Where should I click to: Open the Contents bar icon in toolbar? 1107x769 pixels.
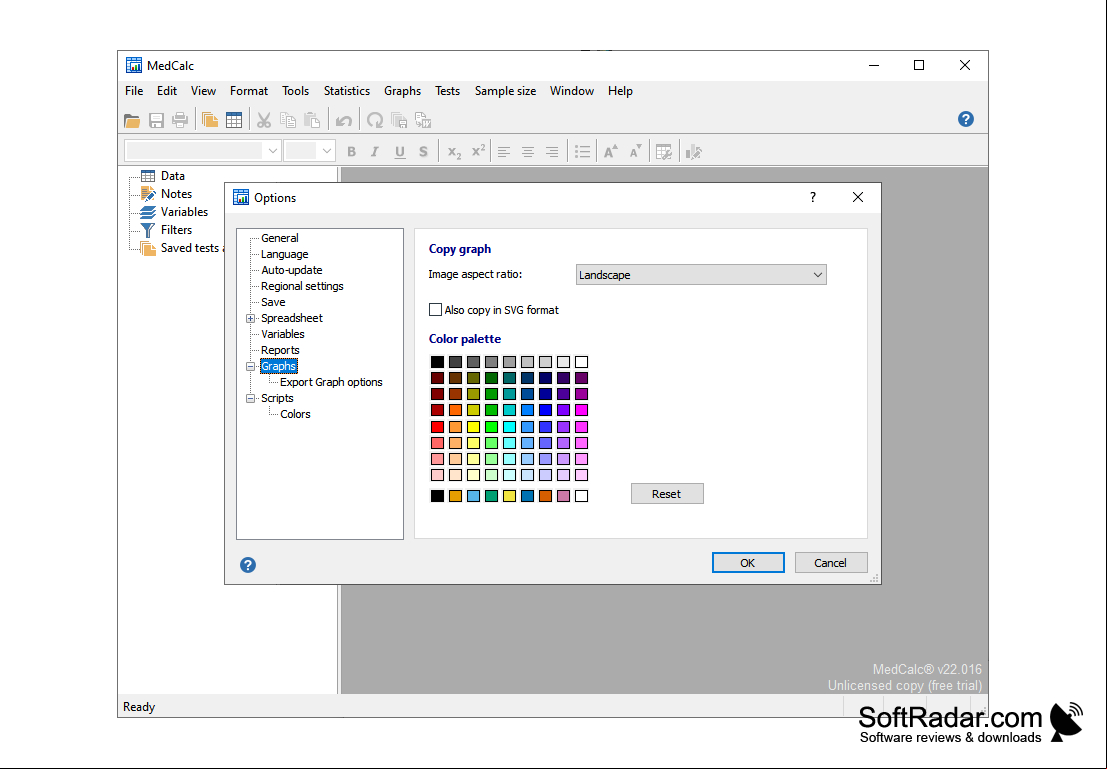[x=210, y=121]
